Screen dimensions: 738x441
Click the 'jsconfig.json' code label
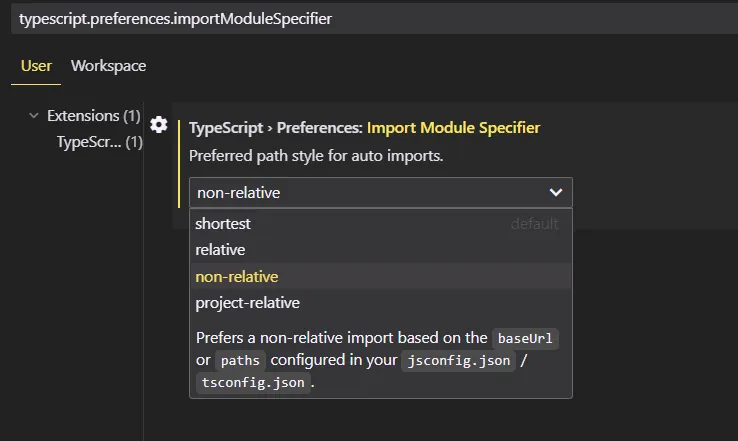tap(458, 361)
